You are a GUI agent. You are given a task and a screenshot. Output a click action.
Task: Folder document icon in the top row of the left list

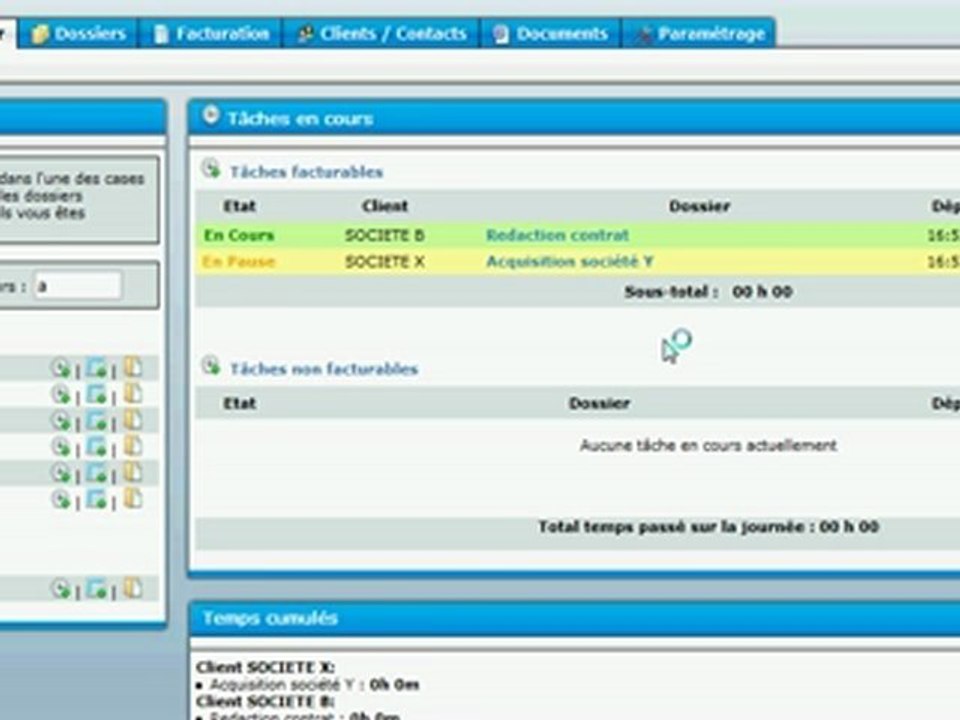click(132, 367)
